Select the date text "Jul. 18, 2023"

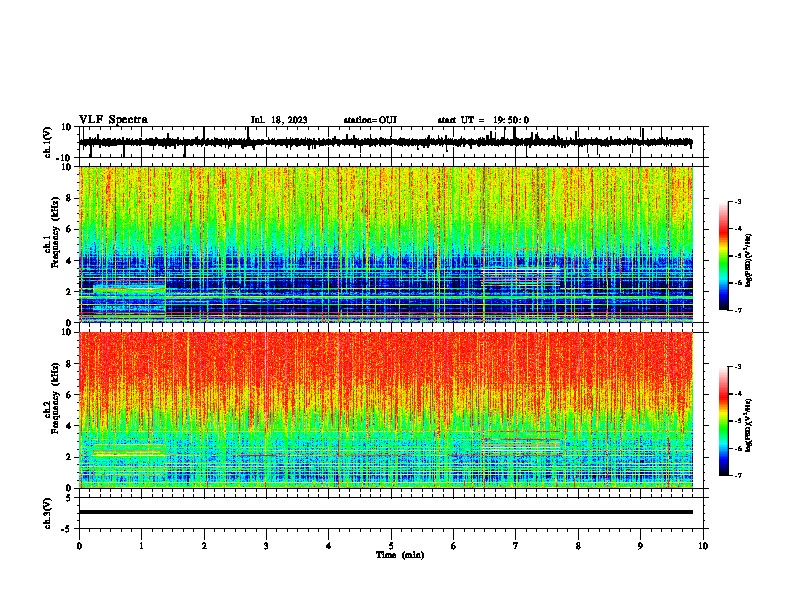click(x=279, y=120)
